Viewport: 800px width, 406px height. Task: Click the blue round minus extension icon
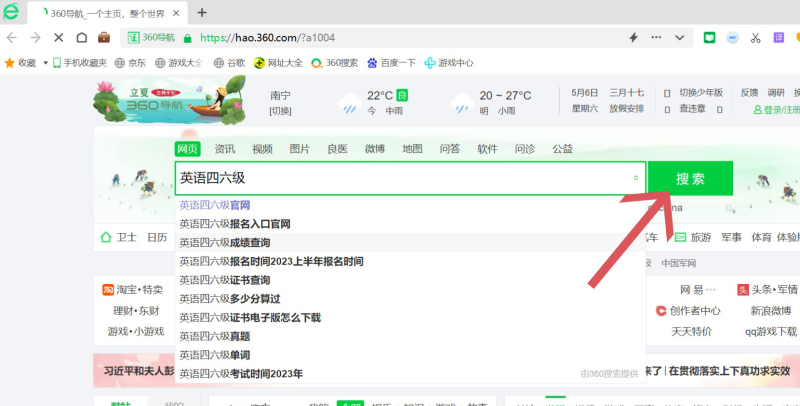(x=733, y=38)
